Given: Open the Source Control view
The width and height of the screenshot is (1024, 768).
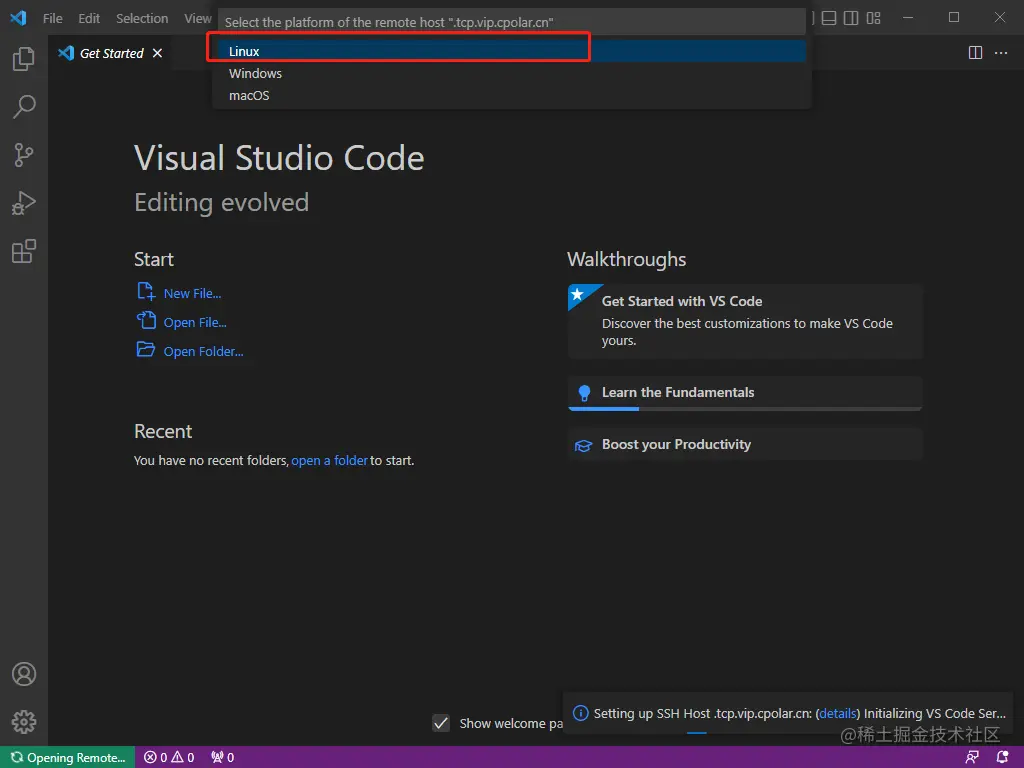Looking at the screenshot, I should (x=24, y=155).
